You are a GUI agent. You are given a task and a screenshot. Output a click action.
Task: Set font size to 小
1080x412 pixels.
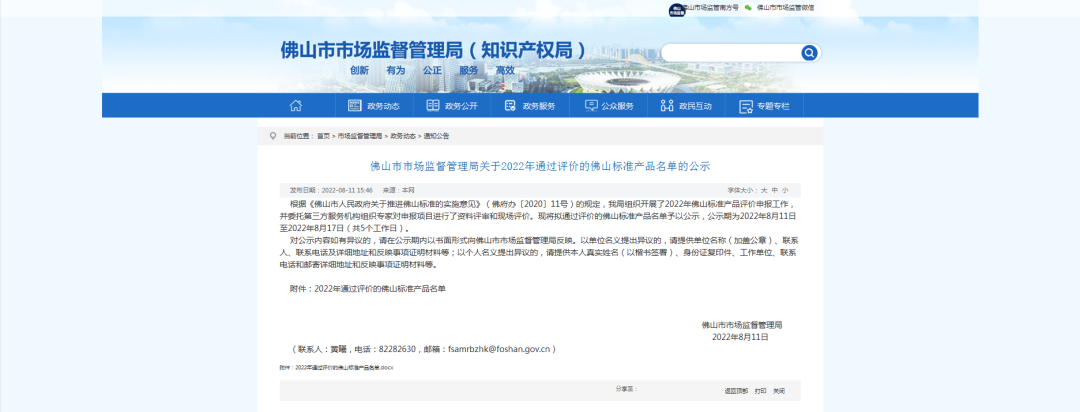click(x=785, y=190)
